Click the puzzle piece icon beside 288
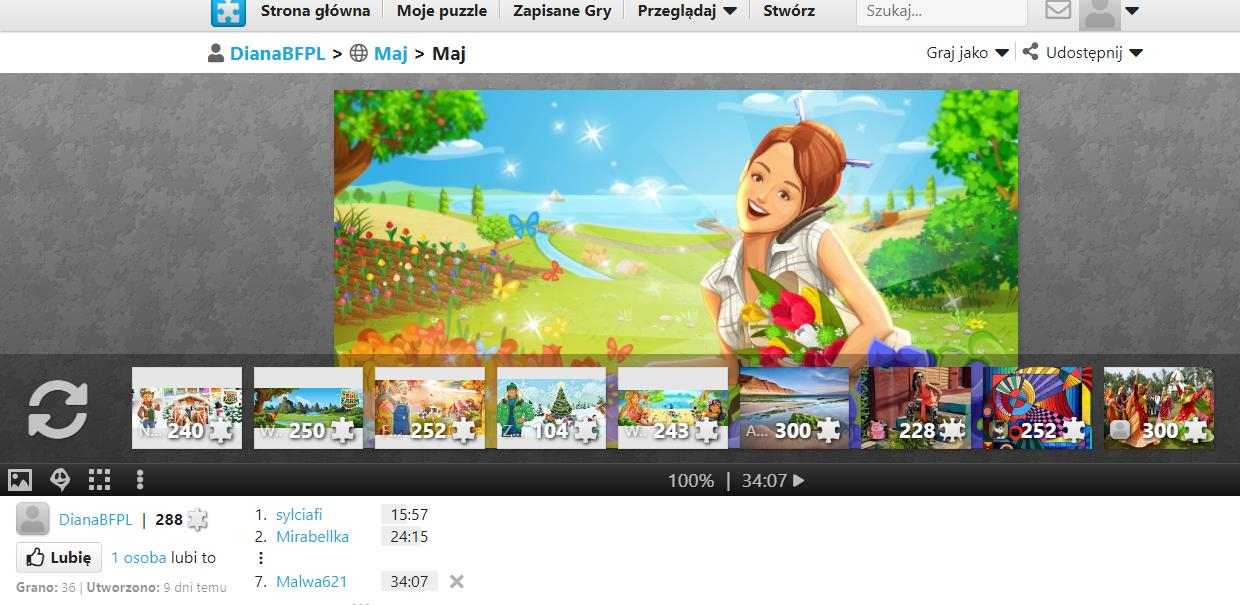 198,520
